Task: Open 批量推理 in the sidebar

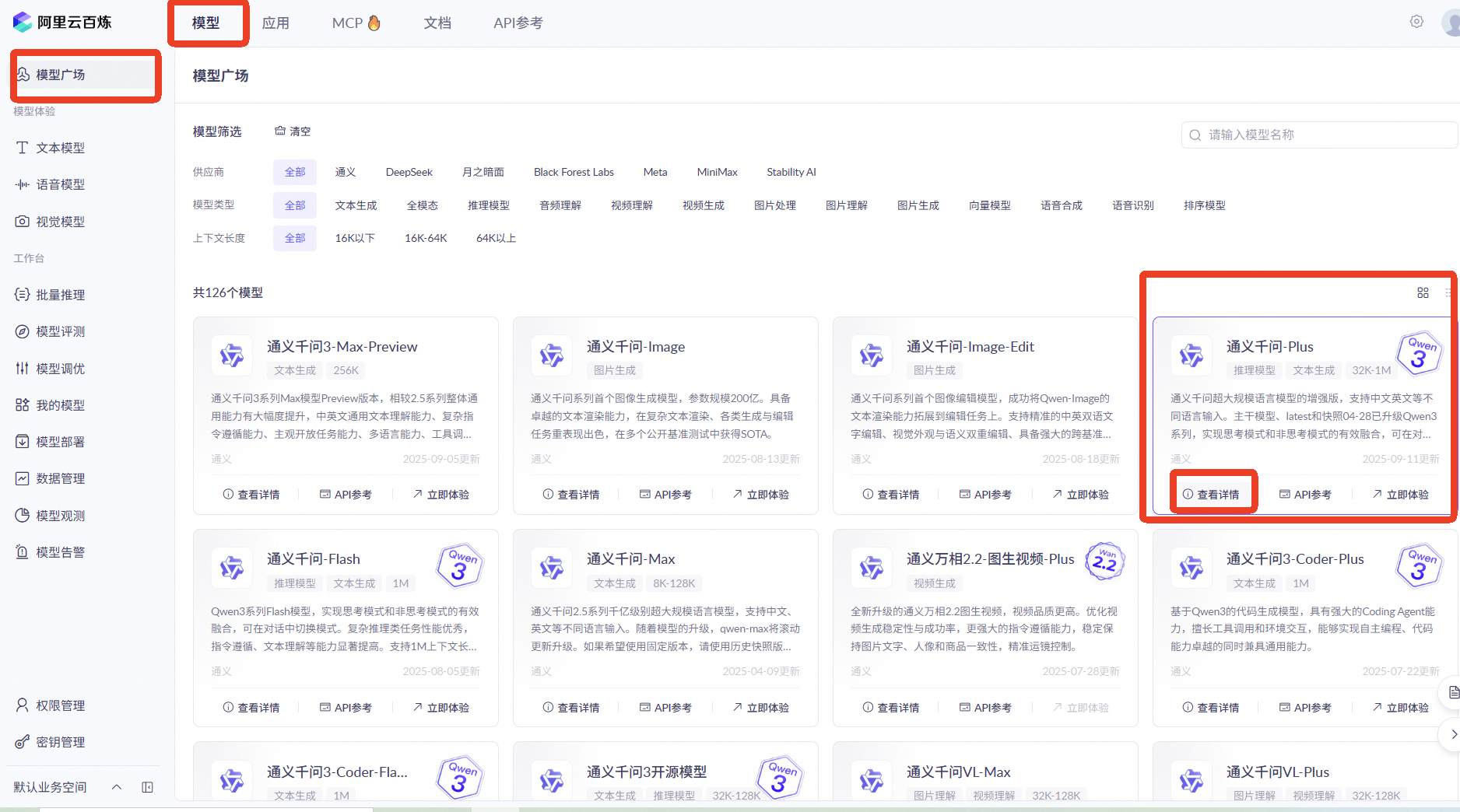Action: (60, 295)
